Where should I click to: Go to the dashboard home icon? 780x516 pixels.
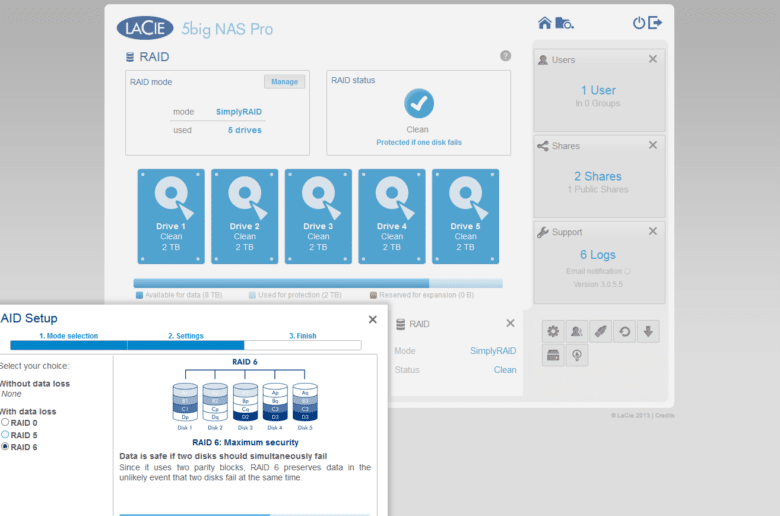(545, 23)
